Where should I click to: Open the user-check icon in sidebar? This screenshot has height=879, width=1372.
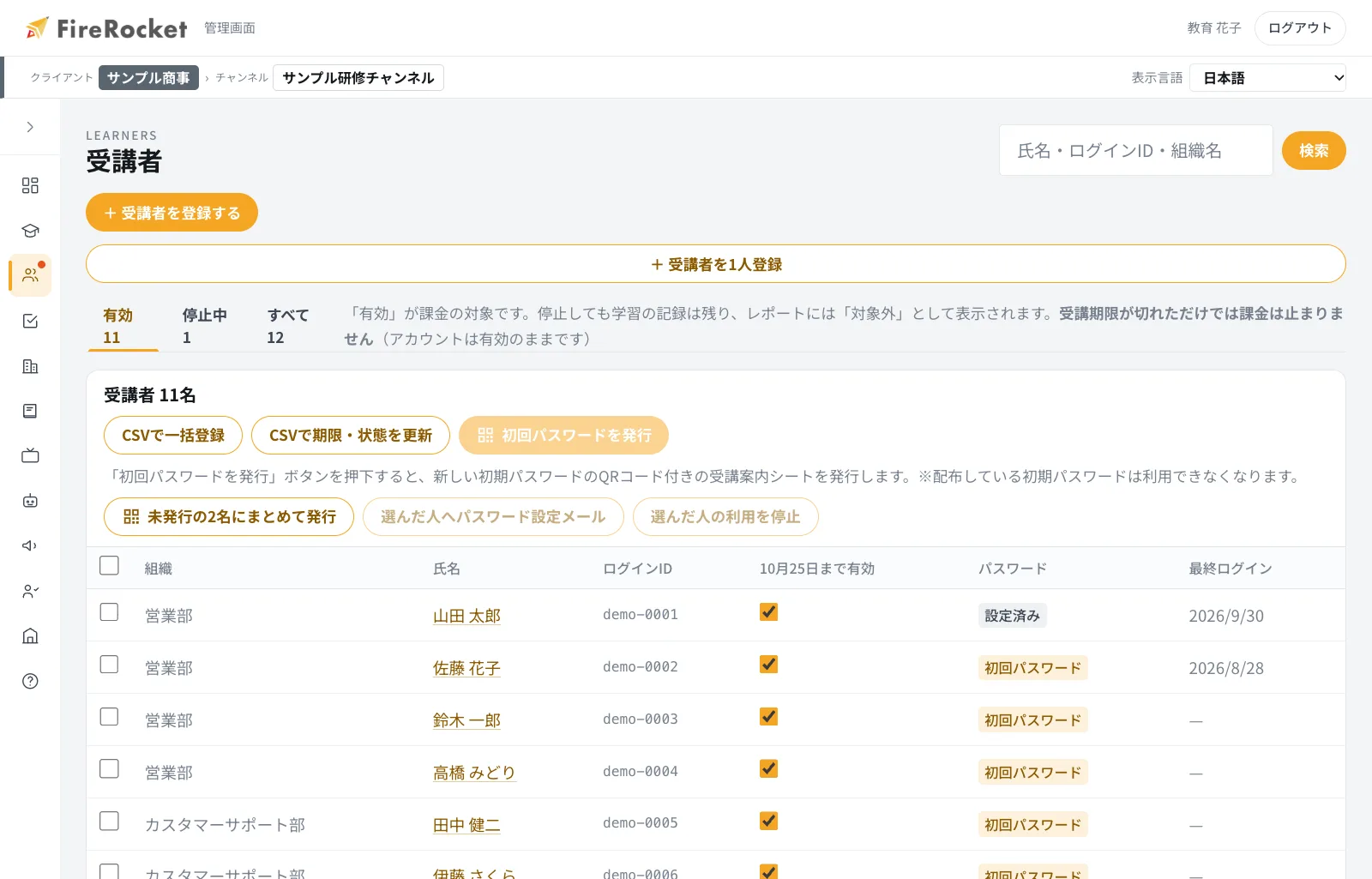[30, 591]
